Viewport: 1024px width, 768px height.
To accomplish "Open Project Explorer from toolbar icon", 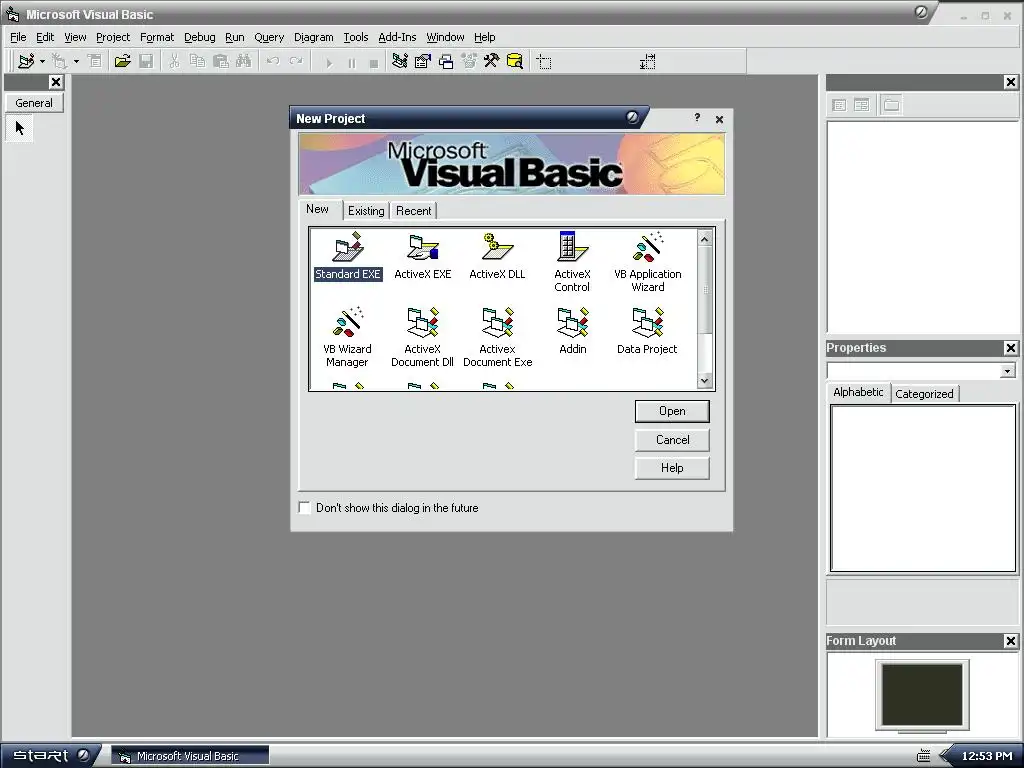I will coord(400,61).
